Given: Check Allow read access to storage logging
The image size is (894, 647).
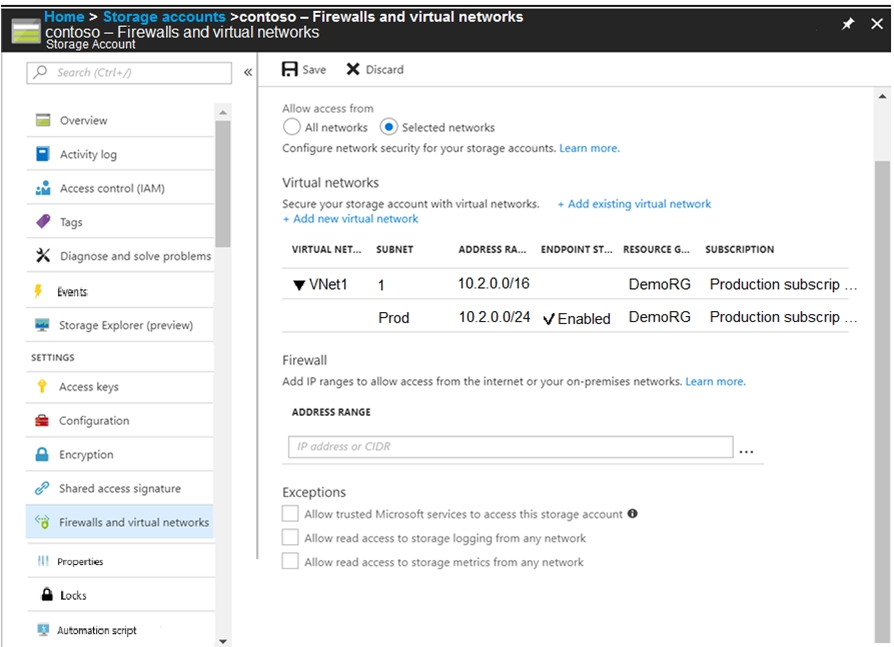Looking at the screenshot, I should [290, 538].
